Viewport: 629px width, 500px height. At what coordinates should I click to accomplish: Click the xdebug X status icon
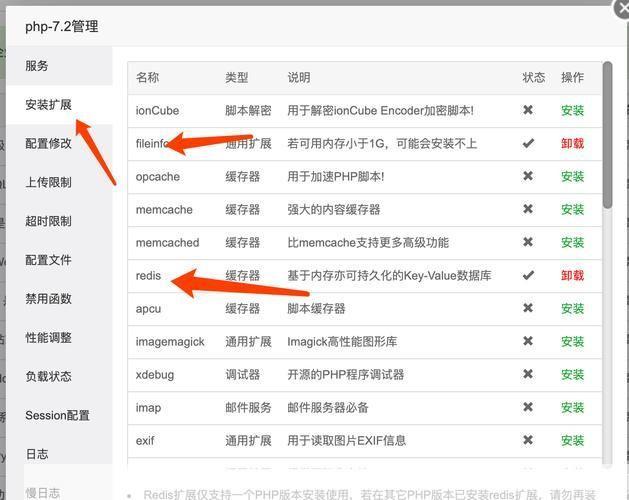click(x=528, y=374)
